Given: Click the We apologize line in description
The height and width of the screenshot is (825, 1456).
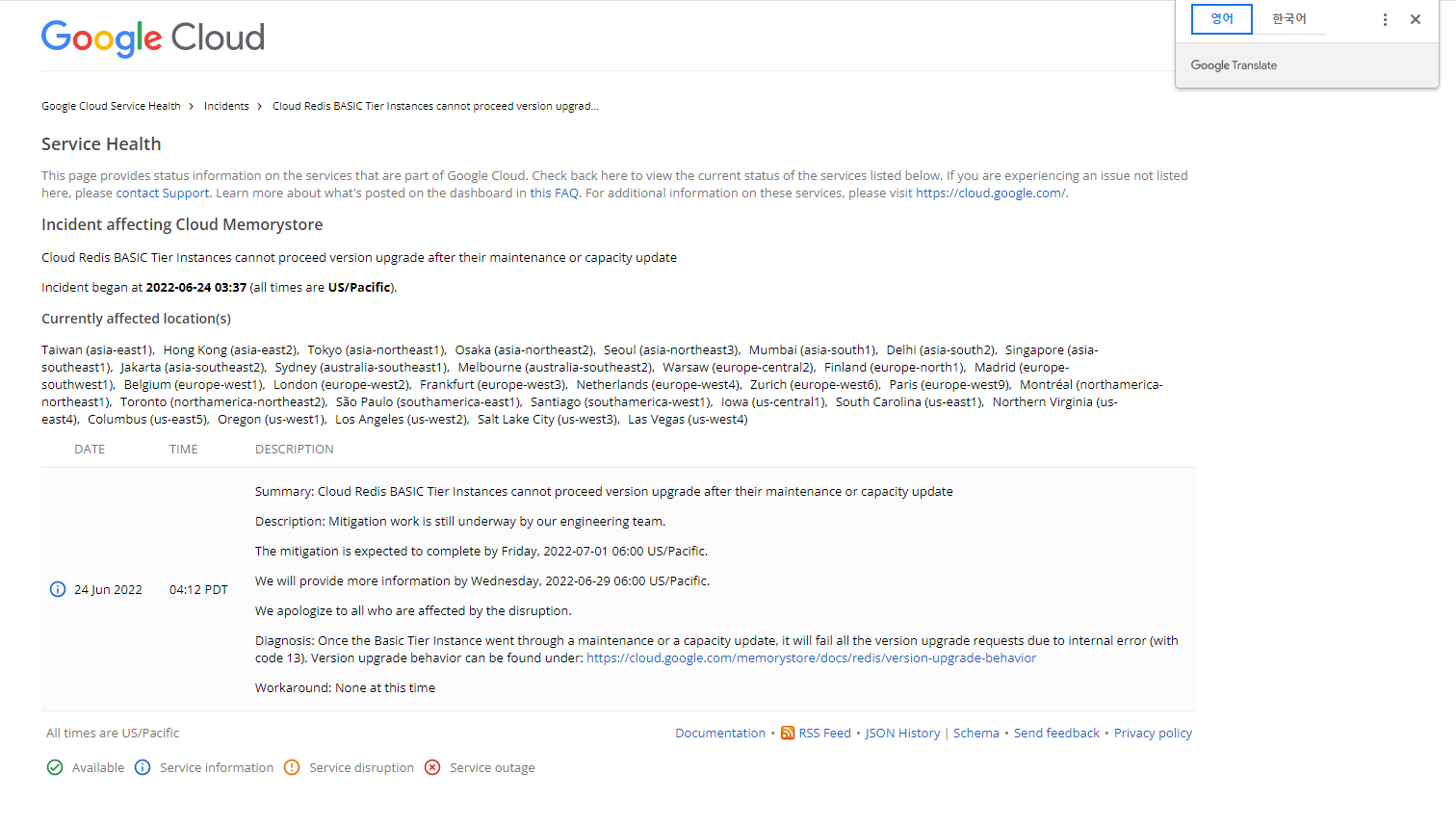Looking at the screenshot, I should tap(413, 611).
